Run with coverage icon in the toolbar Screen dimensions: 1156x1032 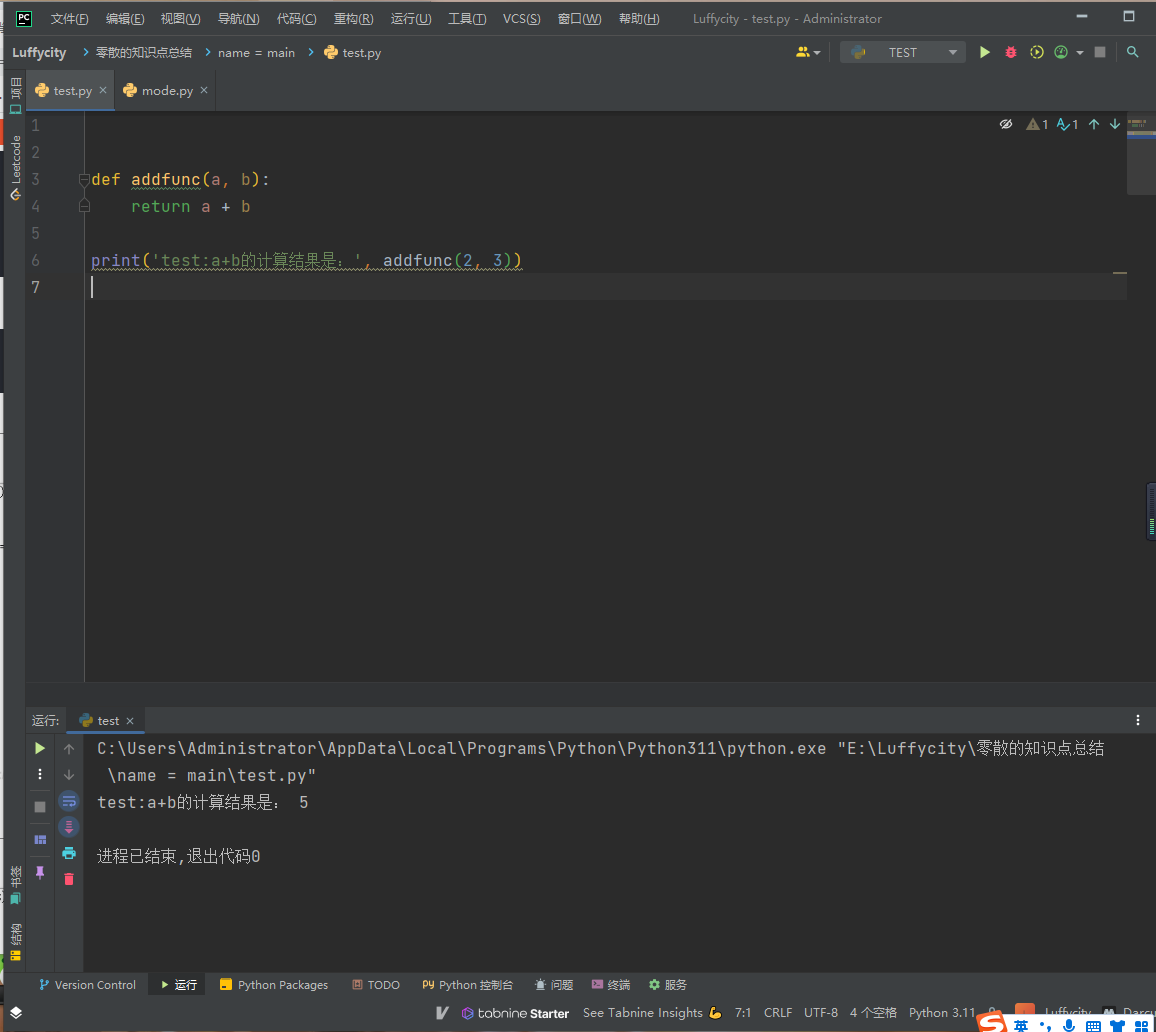[1035, 52]
